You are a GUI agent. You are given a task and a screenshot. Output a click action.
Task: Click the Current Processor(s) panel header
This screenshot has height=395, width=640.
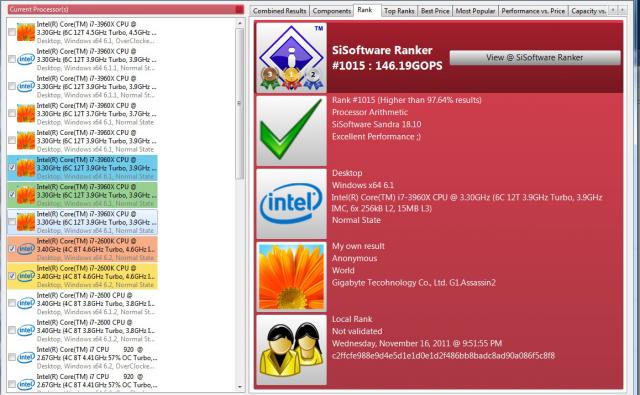click(126, 9)
